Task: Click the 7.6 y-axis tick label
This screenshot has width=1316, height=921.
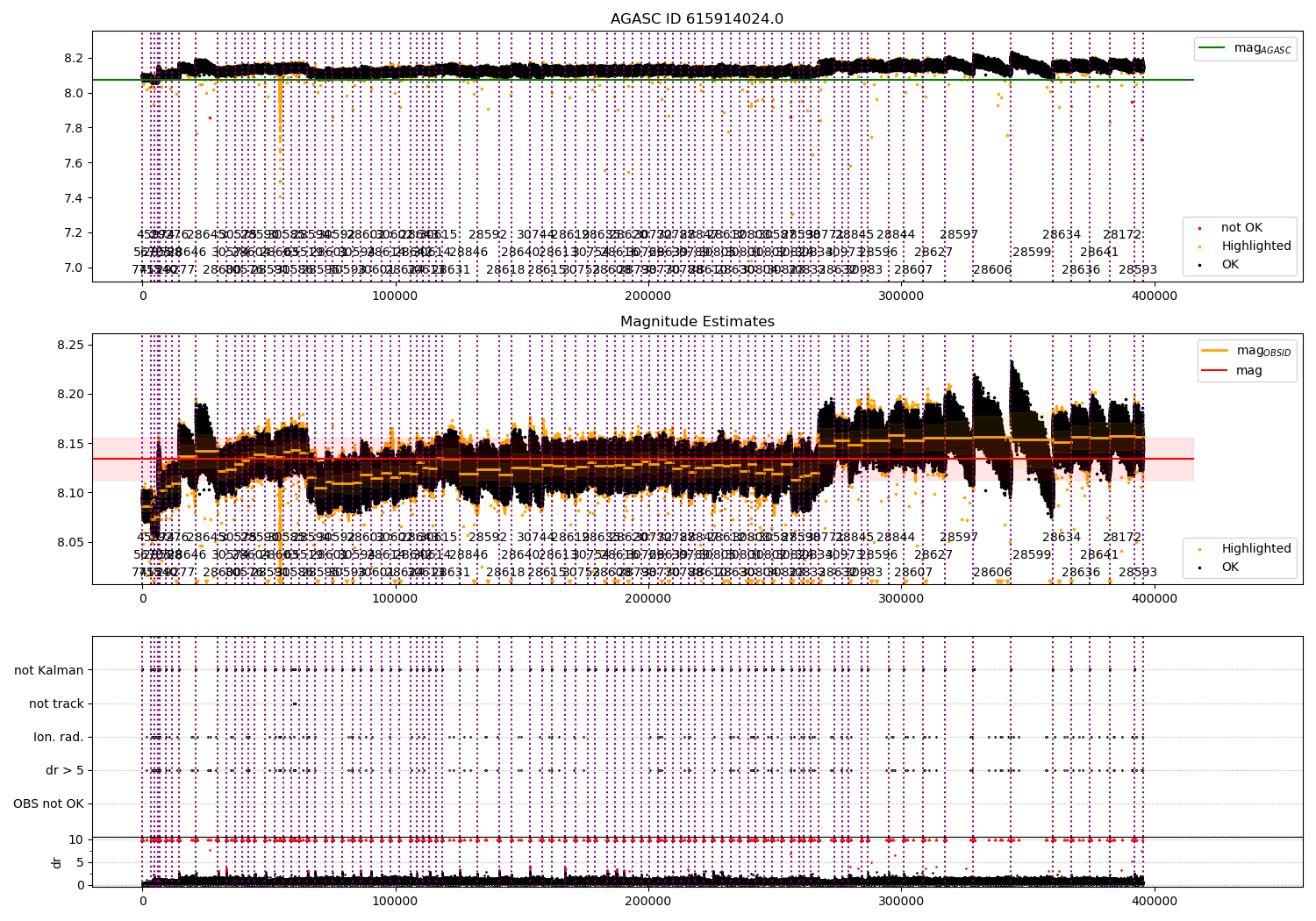Action: coord(73,163)
